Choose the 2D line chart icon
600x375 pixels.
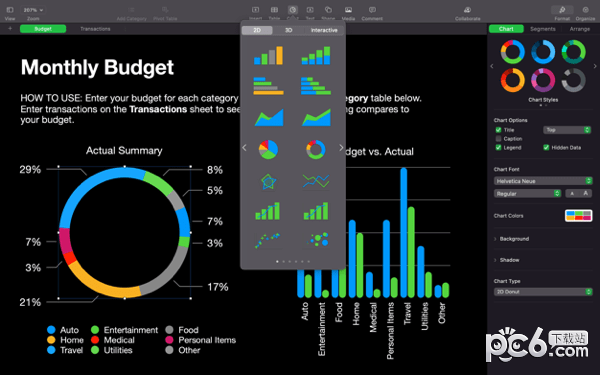[x=316, y=181]
